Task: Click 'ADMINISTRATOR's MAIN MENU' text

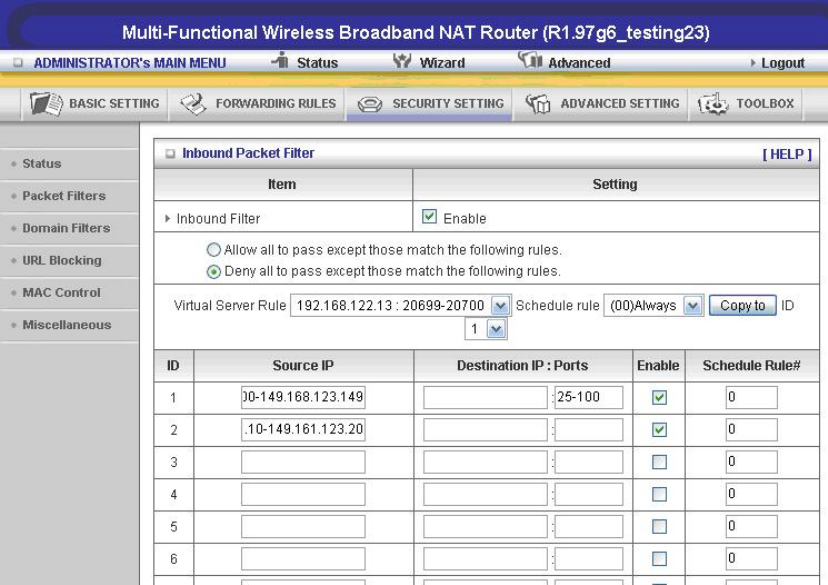Action: (130, 63)
